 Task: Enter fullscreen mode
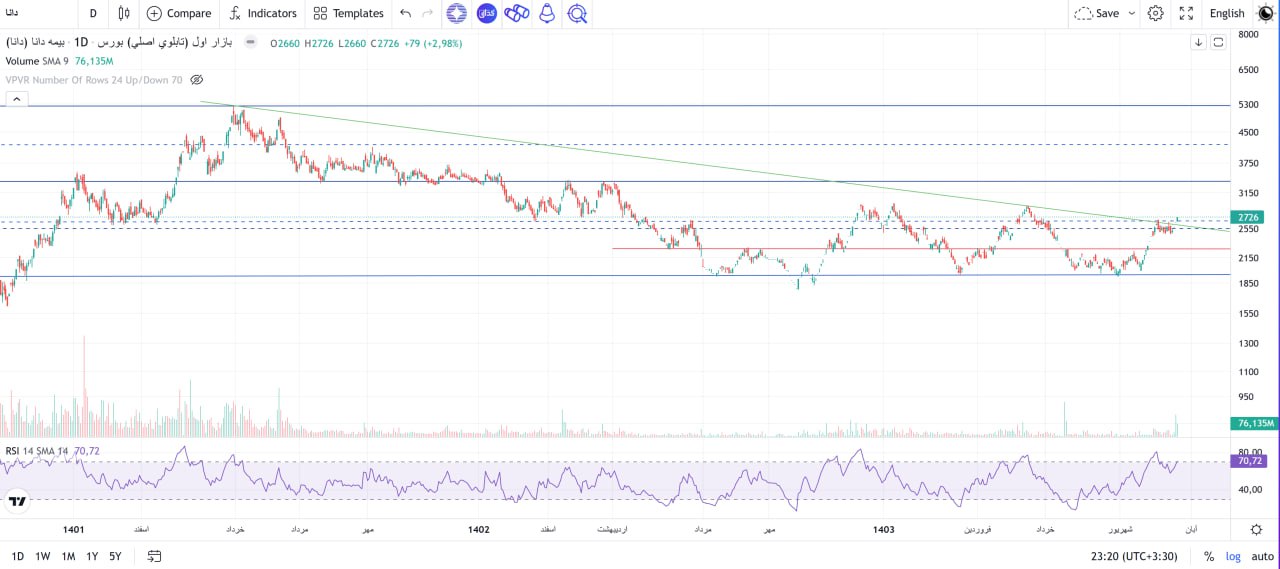[x=1186, y=13]
